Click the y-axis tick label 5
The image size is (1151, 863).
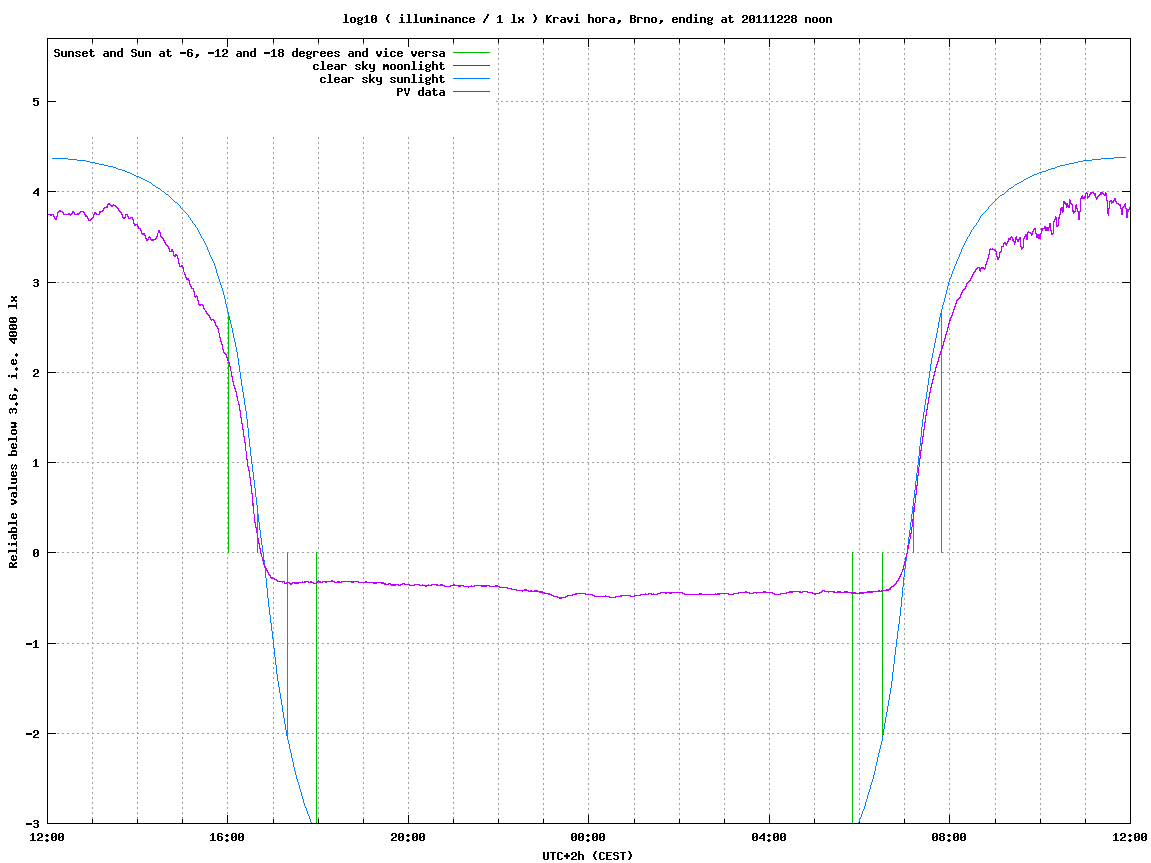pos(35,102)
